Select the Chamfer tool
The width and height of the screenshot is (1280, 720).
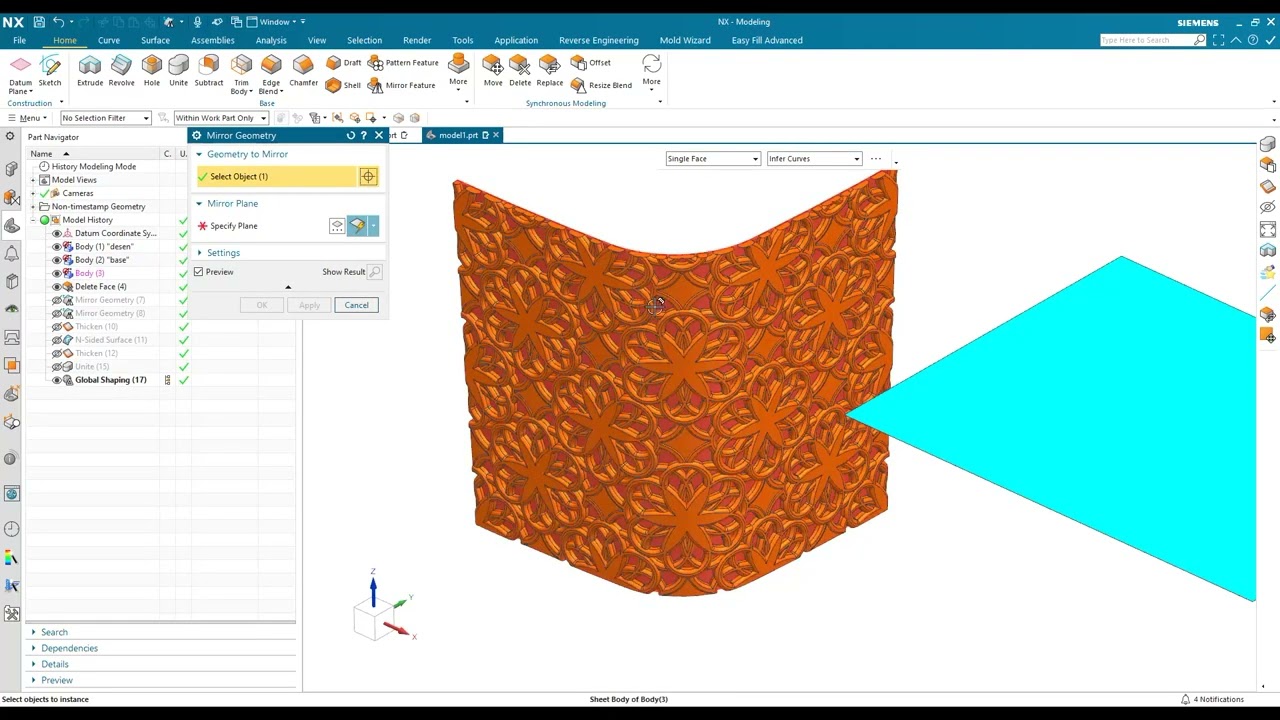click(303, 71)
